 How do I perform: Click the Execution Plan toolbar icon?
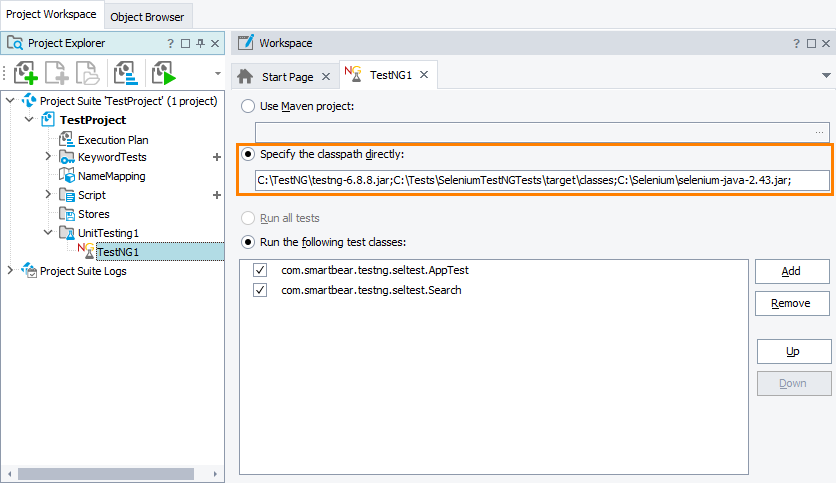tap(125, 73)
